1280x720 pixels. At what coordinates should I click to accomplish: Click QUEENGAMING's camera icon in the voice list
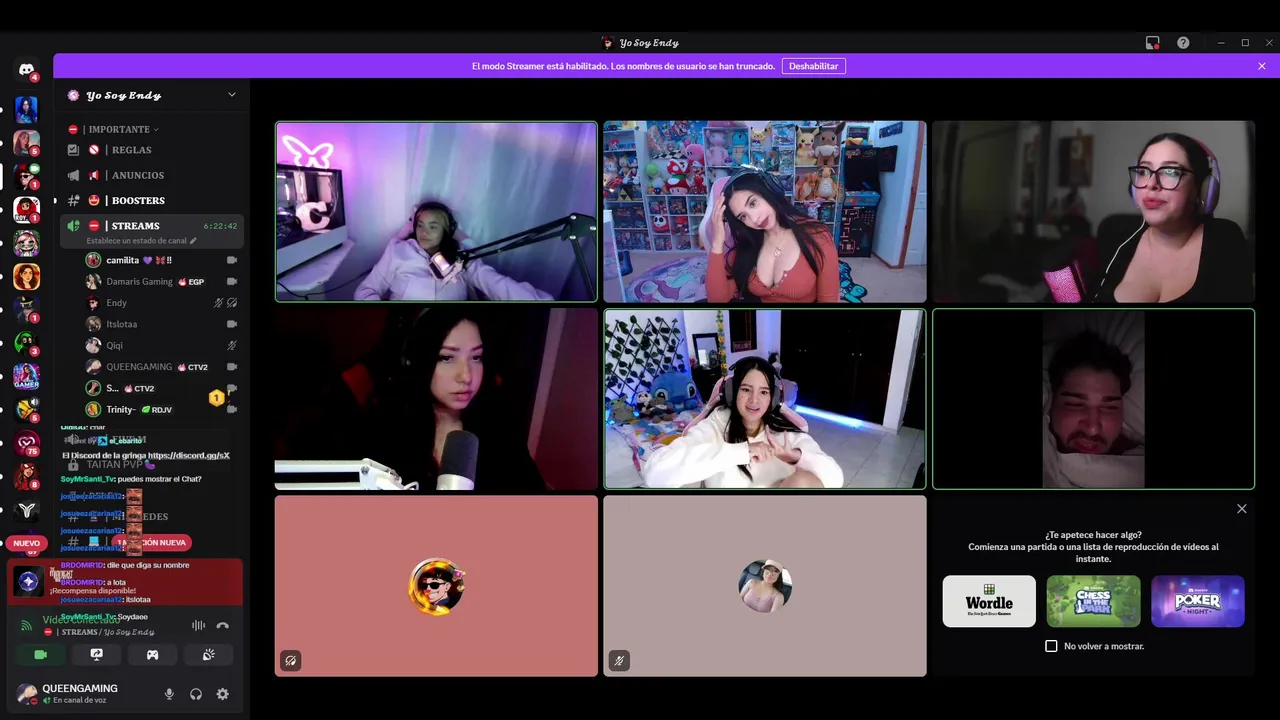(231, 367)
